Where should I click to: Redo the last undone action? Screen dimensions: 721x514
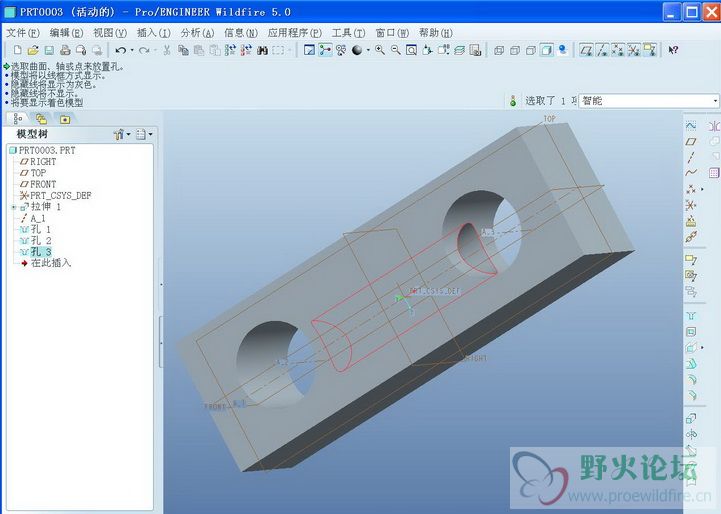coord(144,50)
